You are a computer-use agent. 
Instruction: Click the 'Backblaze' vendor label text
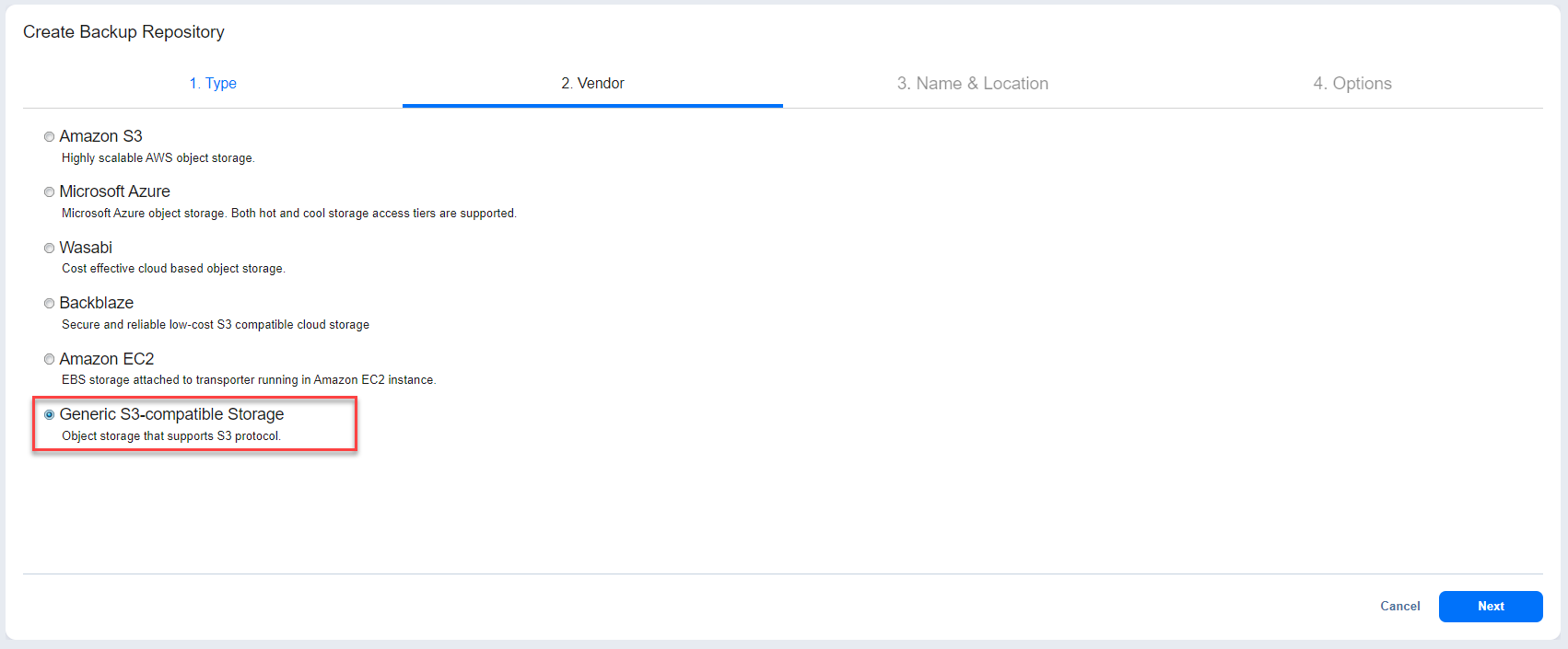tap(97, 303)
